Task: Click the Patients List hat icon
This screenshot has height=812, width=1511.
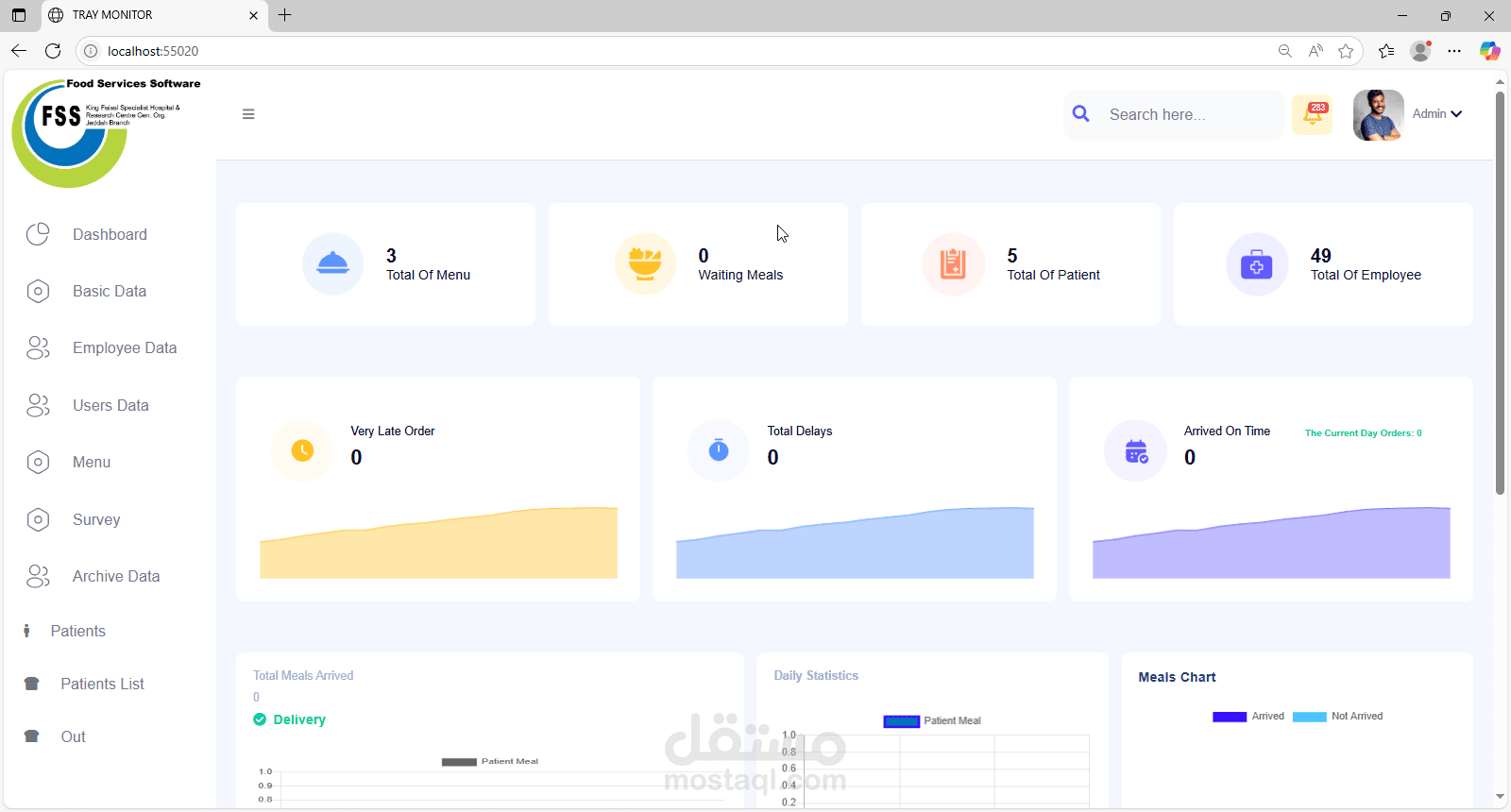Action: click(x=31, y=684)
